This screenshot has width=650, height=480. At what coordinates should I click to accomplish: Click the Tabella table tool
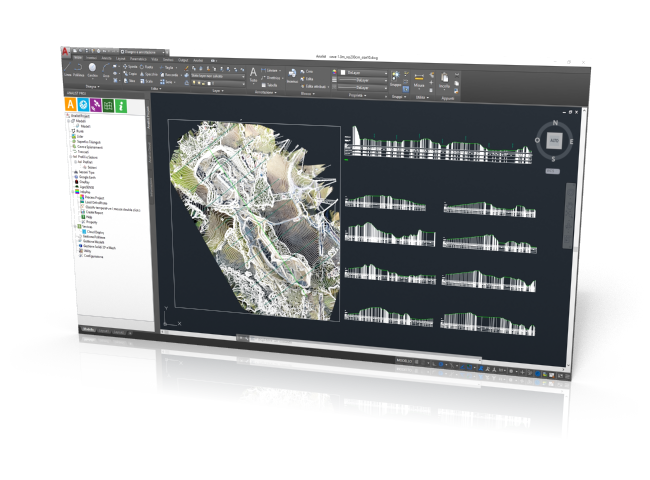click(269, 85)
